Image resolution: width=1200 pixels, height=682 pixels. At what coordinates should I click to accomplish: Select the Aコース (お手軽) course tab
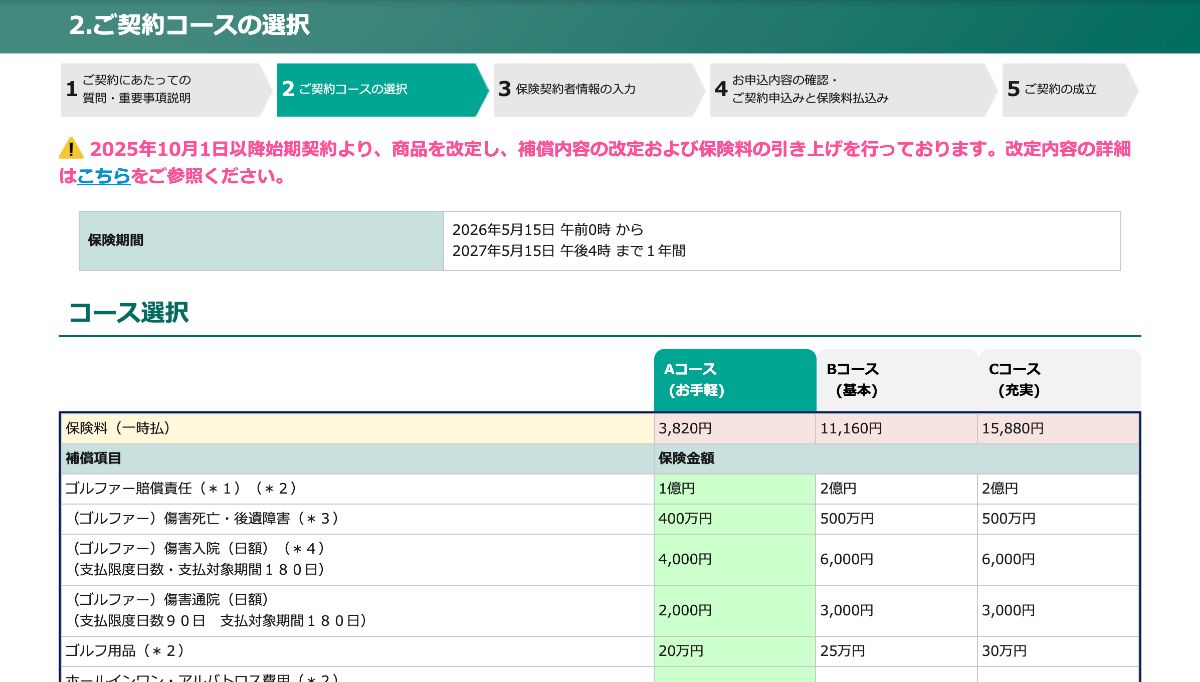tap(734, 380)
